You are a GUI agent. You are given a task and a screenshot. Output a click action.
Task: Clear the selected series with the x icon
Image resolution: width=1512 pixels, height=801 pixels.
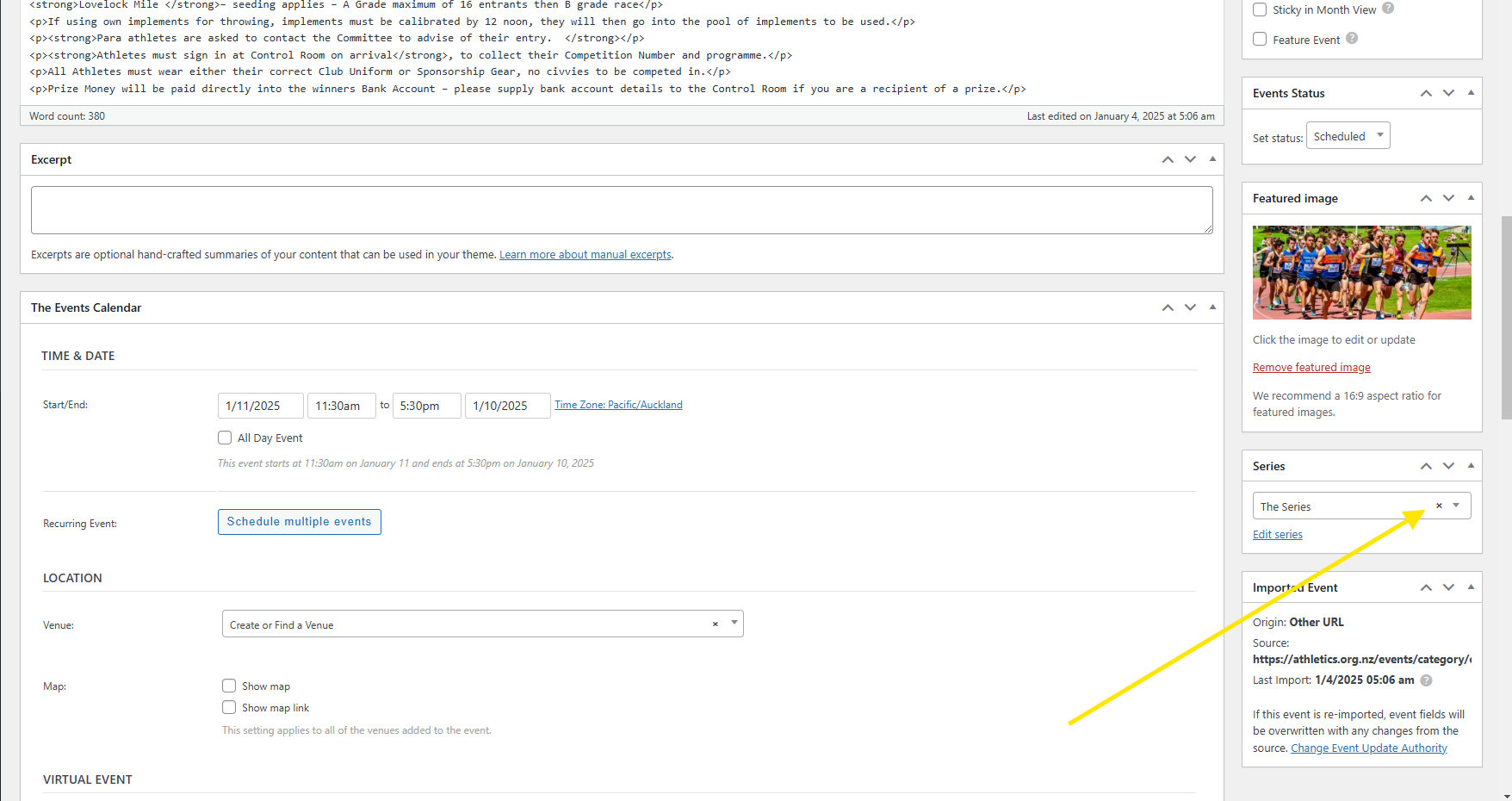pos(1439,506)
